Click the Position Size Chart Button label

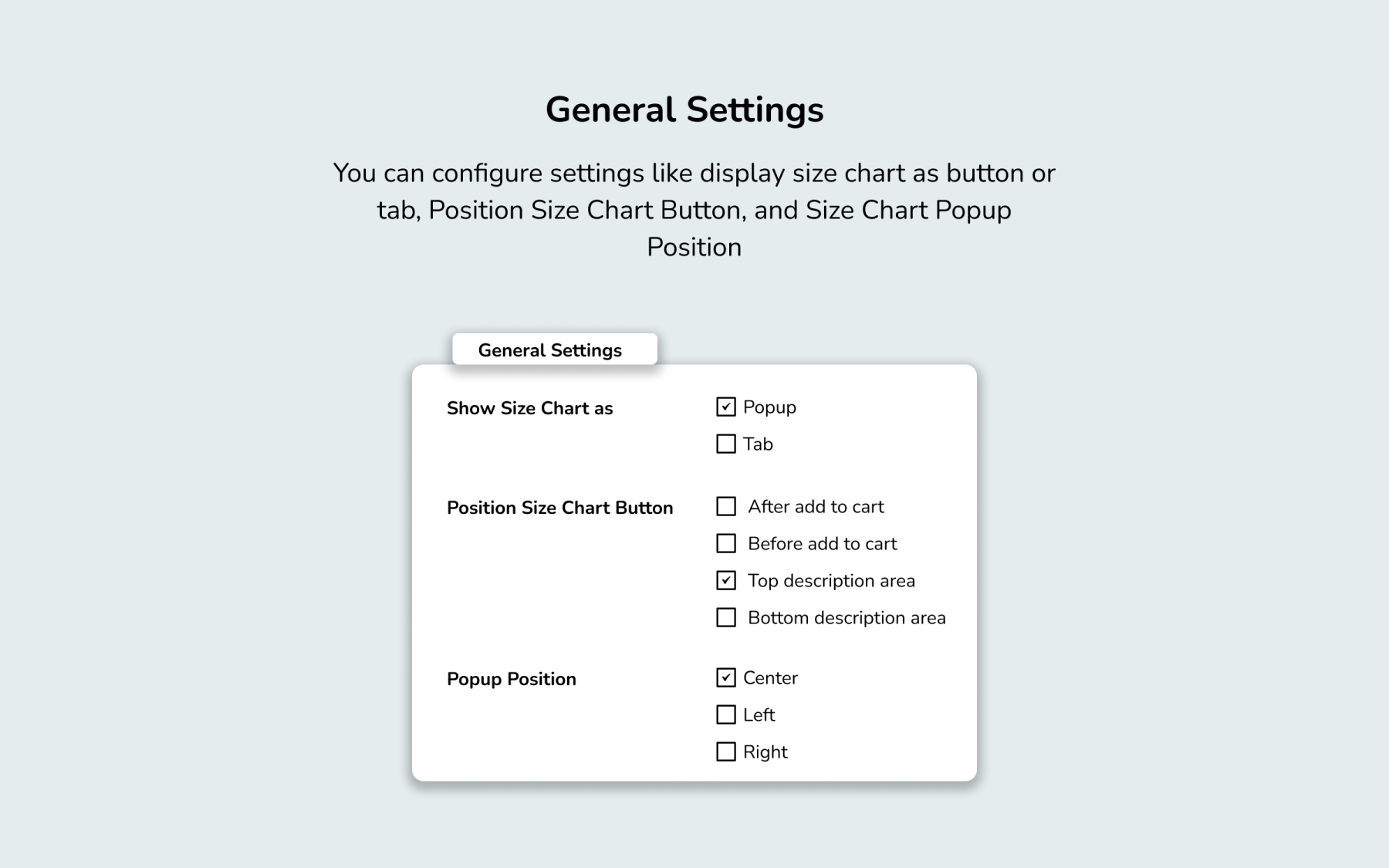[559, 508]
